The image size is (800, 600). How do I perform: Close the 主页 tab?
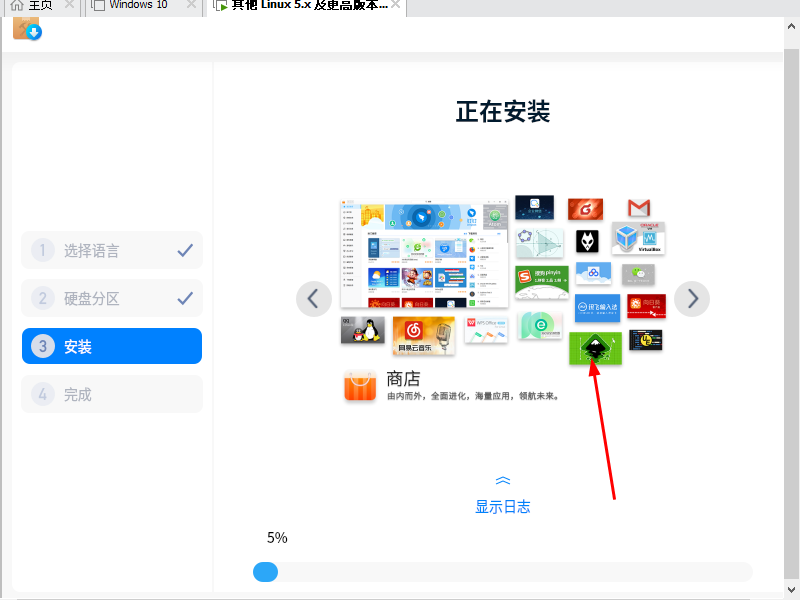pos(70,5)
